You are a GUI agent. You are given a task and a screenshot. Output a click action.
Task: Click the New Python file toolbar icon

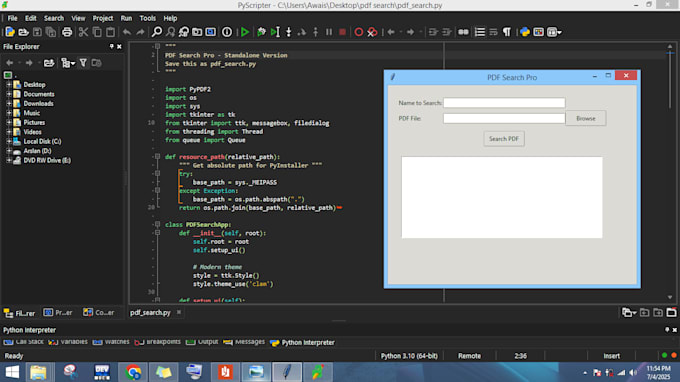(10, 32)
